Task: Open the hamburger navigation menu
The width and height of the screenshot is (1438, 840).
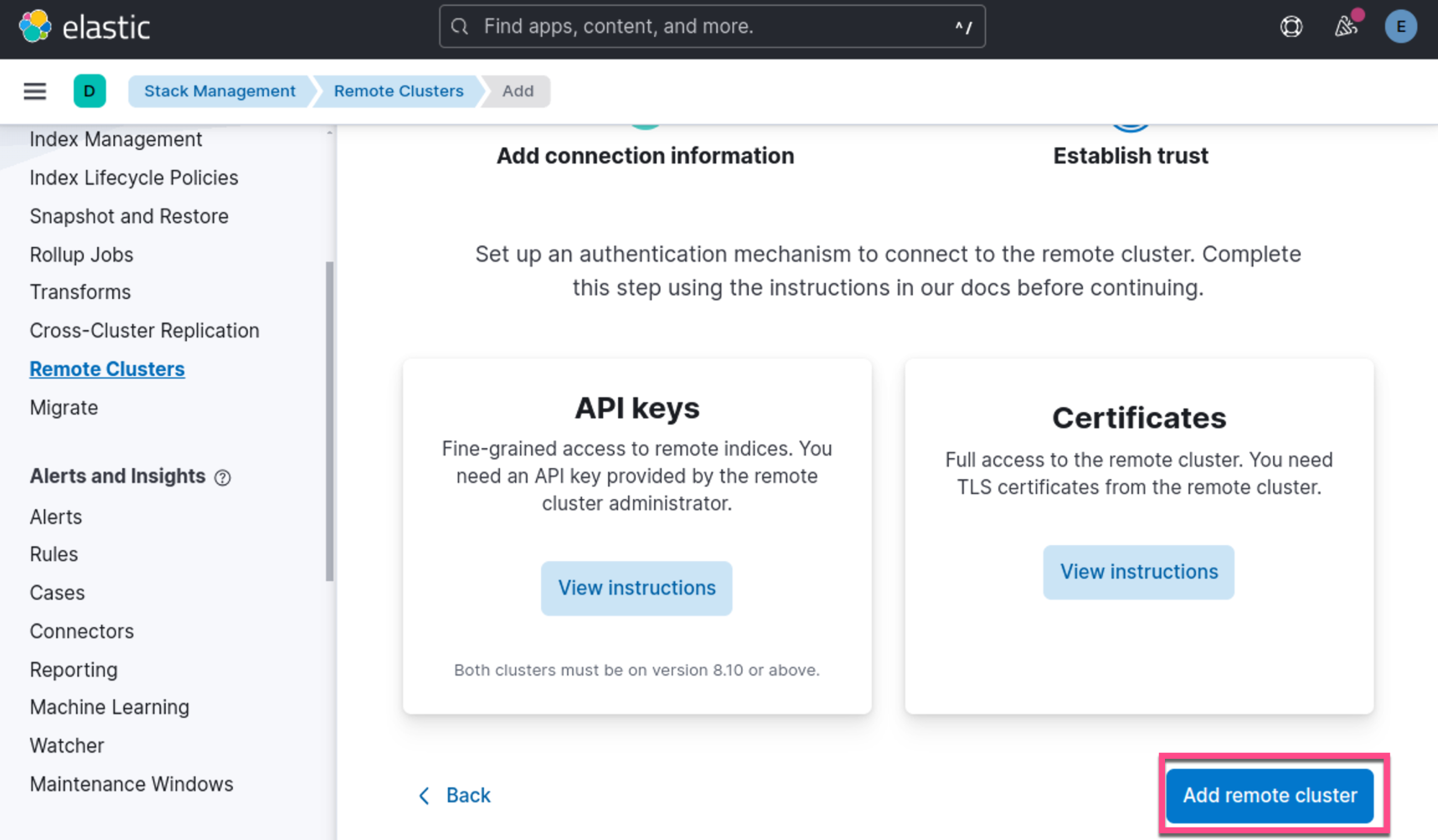Action: (34, 91)
